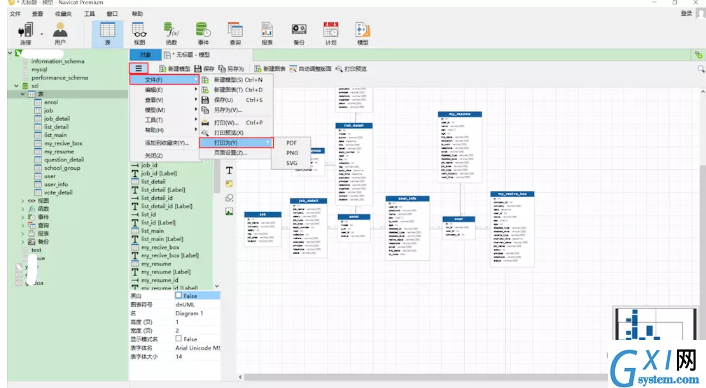Open the 编辑(E) popup menu entry

[x=164, y=90]
